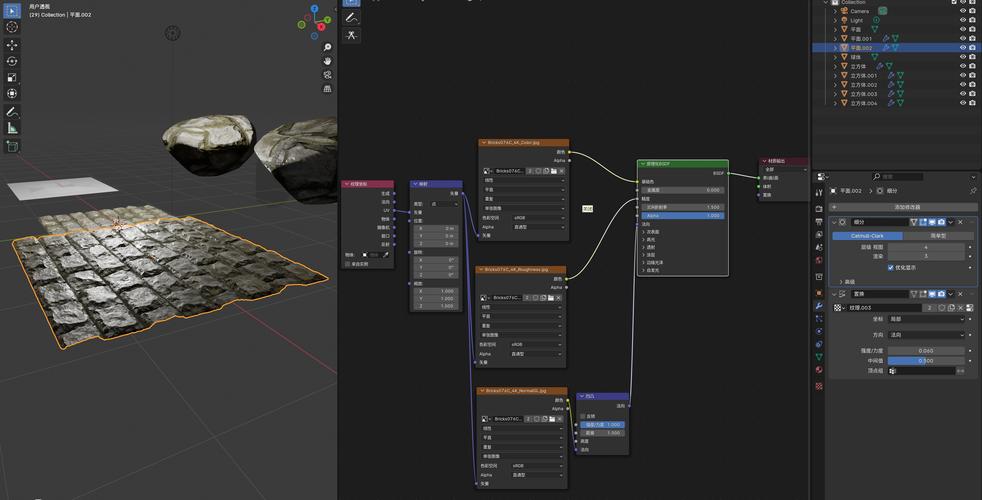The width and height of the screenshot is (982, 500).
Task: Click the 添加修改器 button
Action: coord(904,207)
